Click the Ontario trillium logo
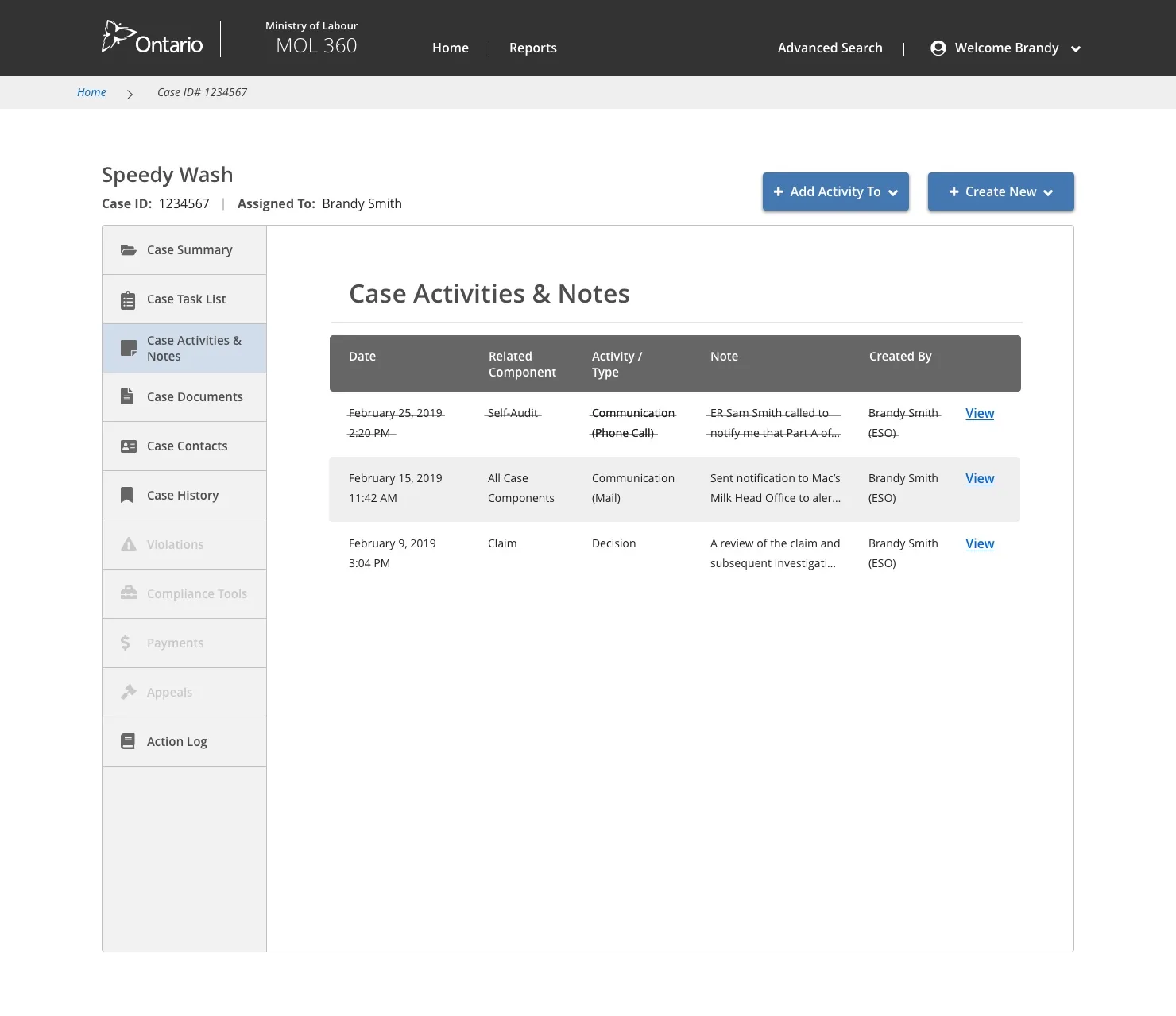 153,37
